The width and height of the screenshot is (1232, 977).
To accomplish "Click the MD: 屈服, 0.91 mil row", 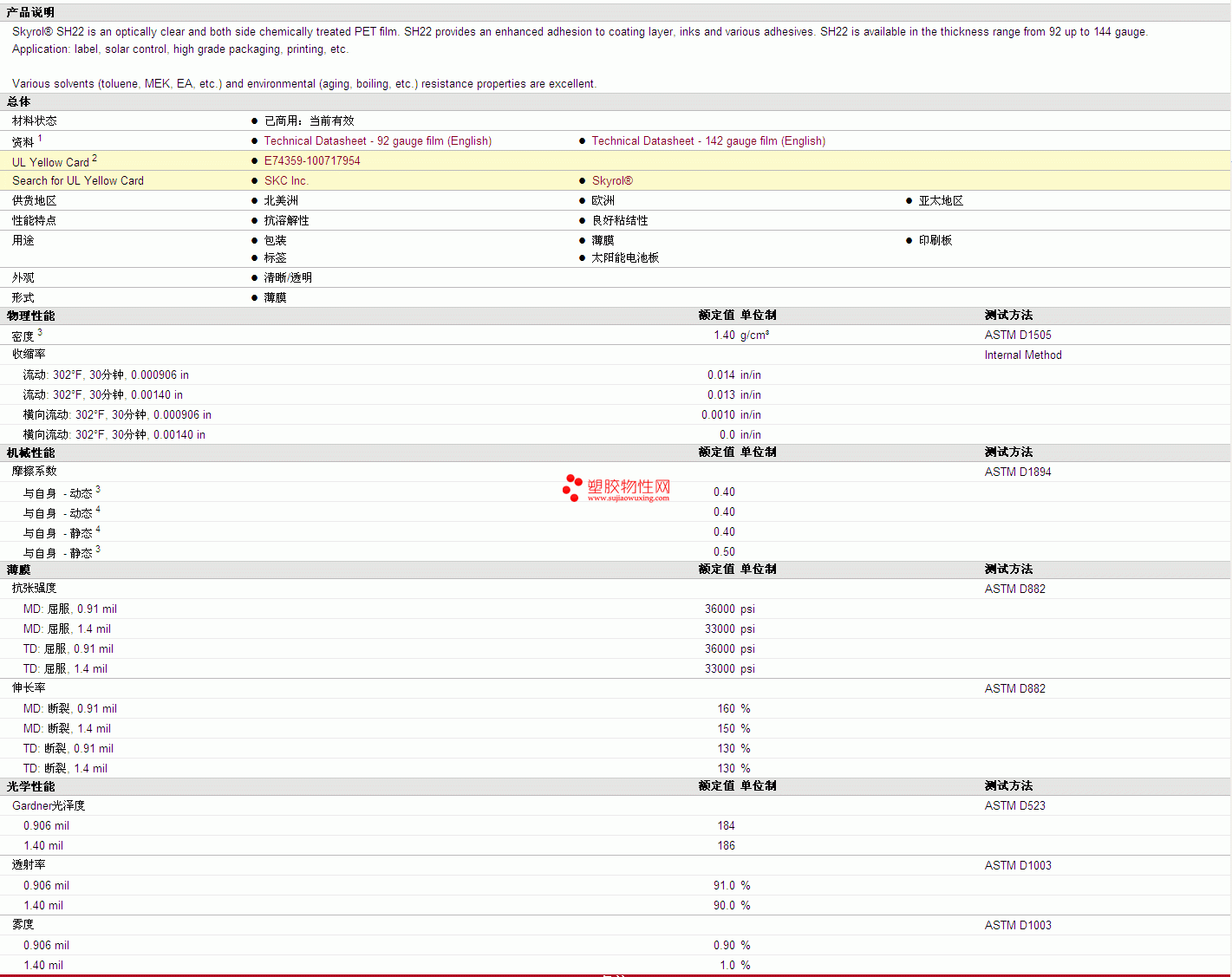I will [70, 609].
